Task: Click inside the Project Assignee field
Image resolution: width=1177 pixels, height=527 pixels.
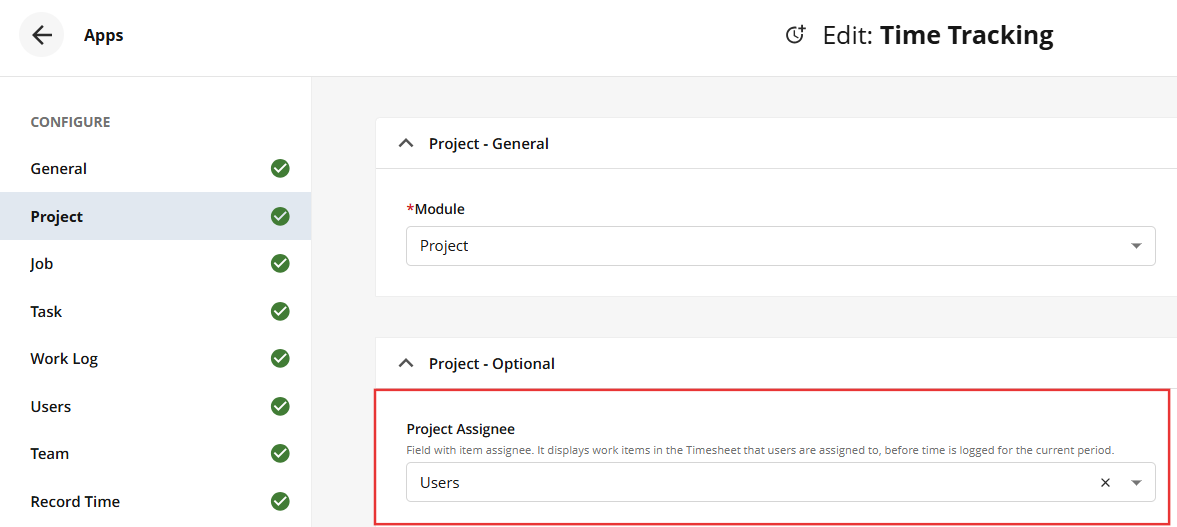Action: (781, 482)
